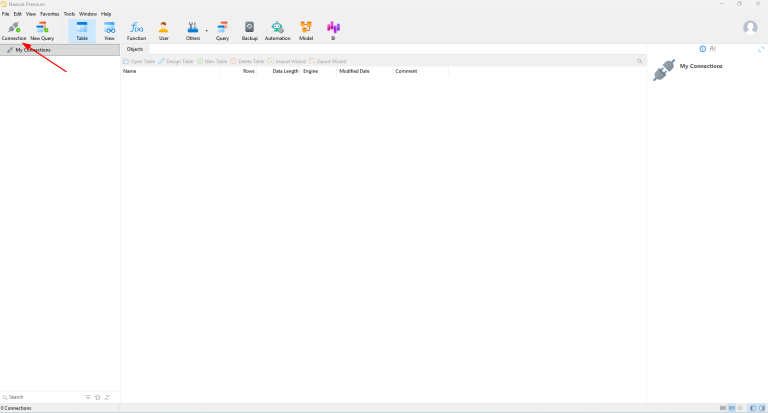768x413 pixels.
Task: Open the Favorites menu
Action: (x=49, y=14)
